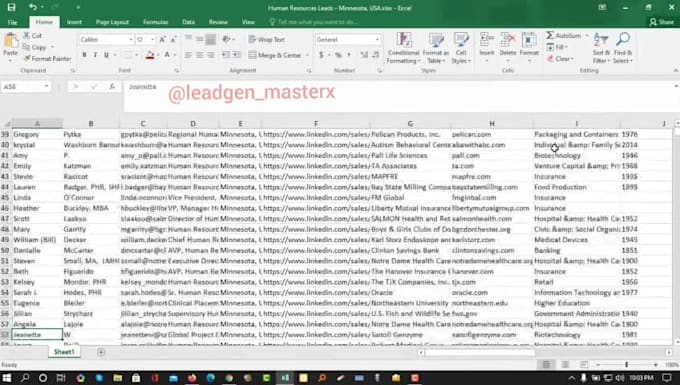Open Windows Start menu
This screenshot has width=680, height=385.
point(7,378)
